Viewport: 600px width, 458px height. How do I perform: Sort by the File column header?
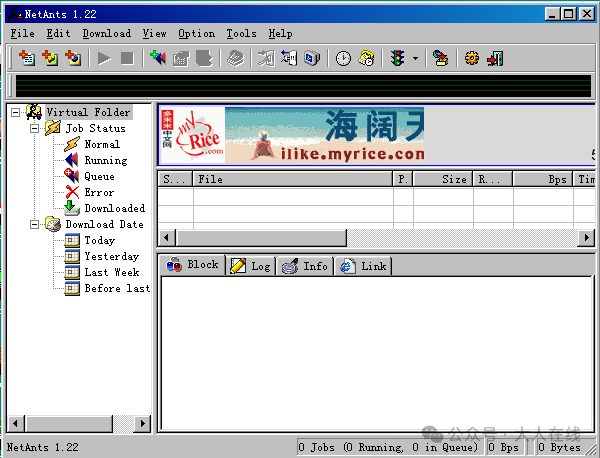293,179
